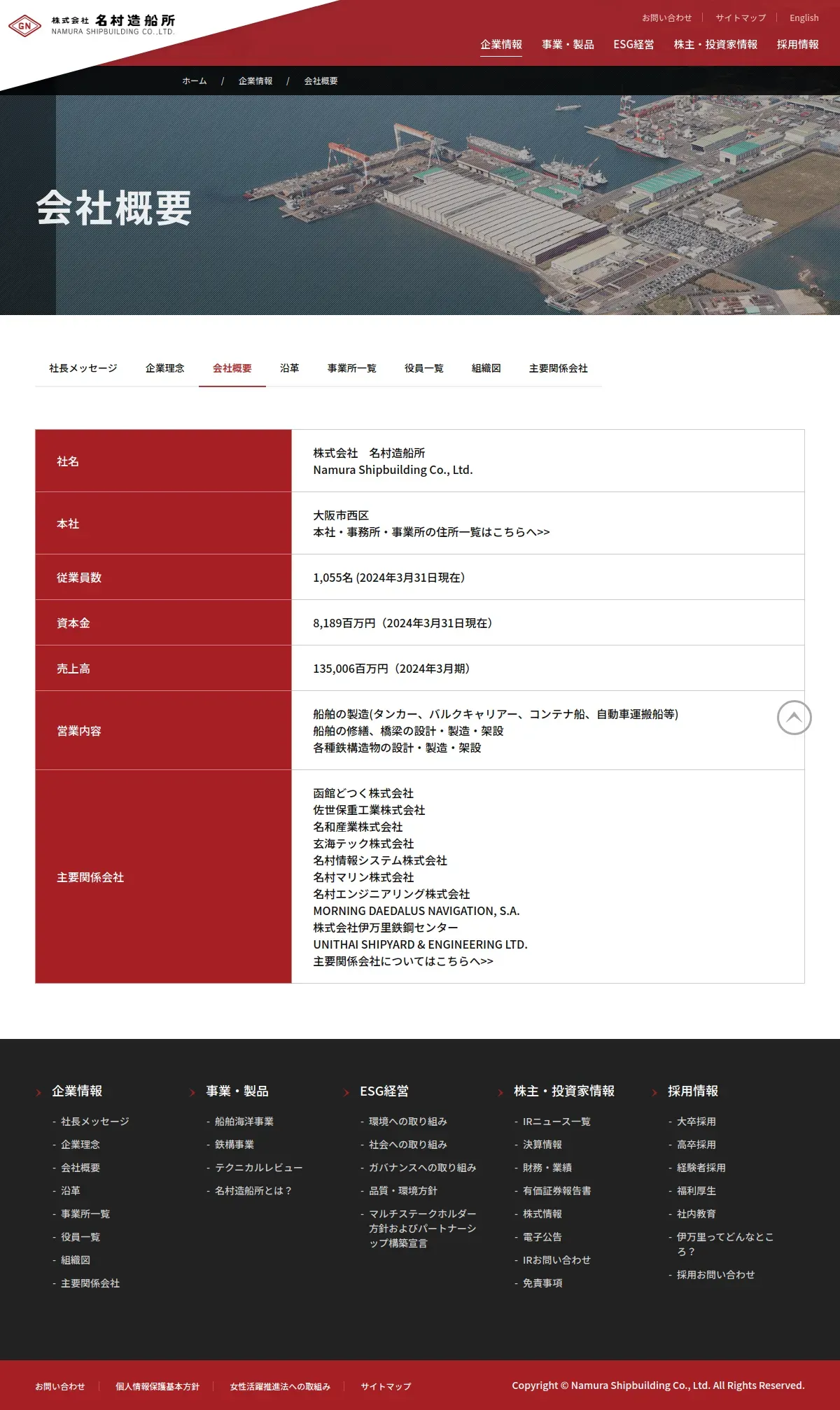
Task: Open footer link IRニュース一覧
Action: coord(556,1122)
